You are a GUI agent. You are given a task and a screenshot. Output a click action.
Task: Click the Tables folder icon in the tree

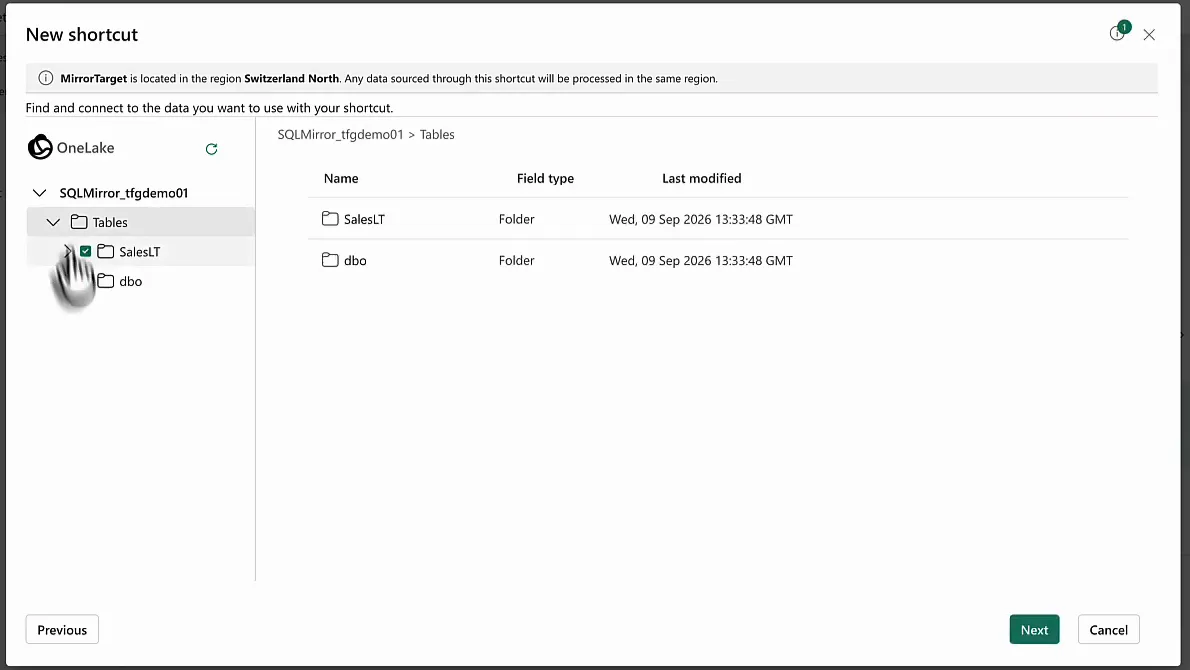click(79, 222)
